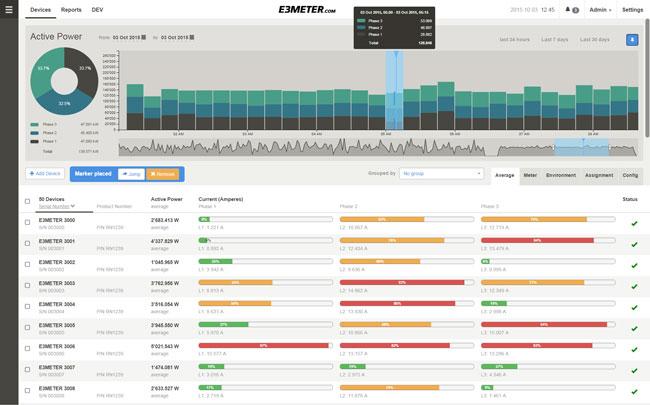
Task: Check the E3METER 3003 row checkbox
Action: pyautogui.click(x=27, y=285)
